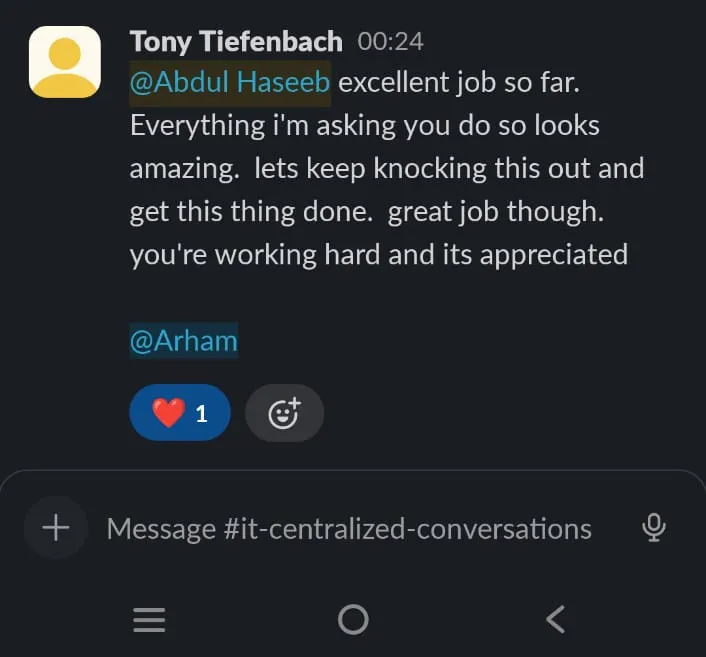The width and height of the screenshot is (706, 657).
Task: Focus the Message #it-centralized-conversations field
Action: click(x=349, y=528)
